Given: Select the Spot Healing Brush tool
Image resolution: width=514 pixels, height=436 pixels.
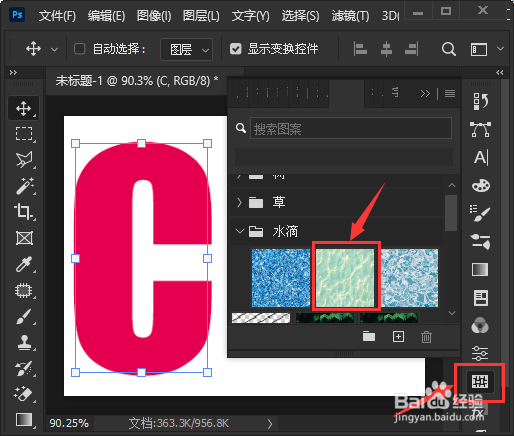Looking at the screenshot, I should (x=23, y=291).
